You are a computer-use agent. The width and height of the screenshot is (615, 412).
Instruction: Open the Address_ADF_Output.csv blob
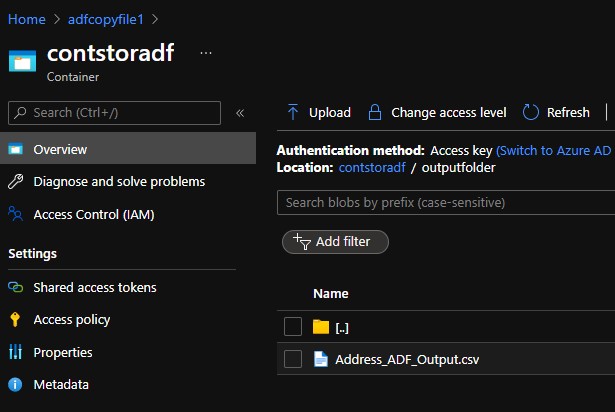[407, 359]
